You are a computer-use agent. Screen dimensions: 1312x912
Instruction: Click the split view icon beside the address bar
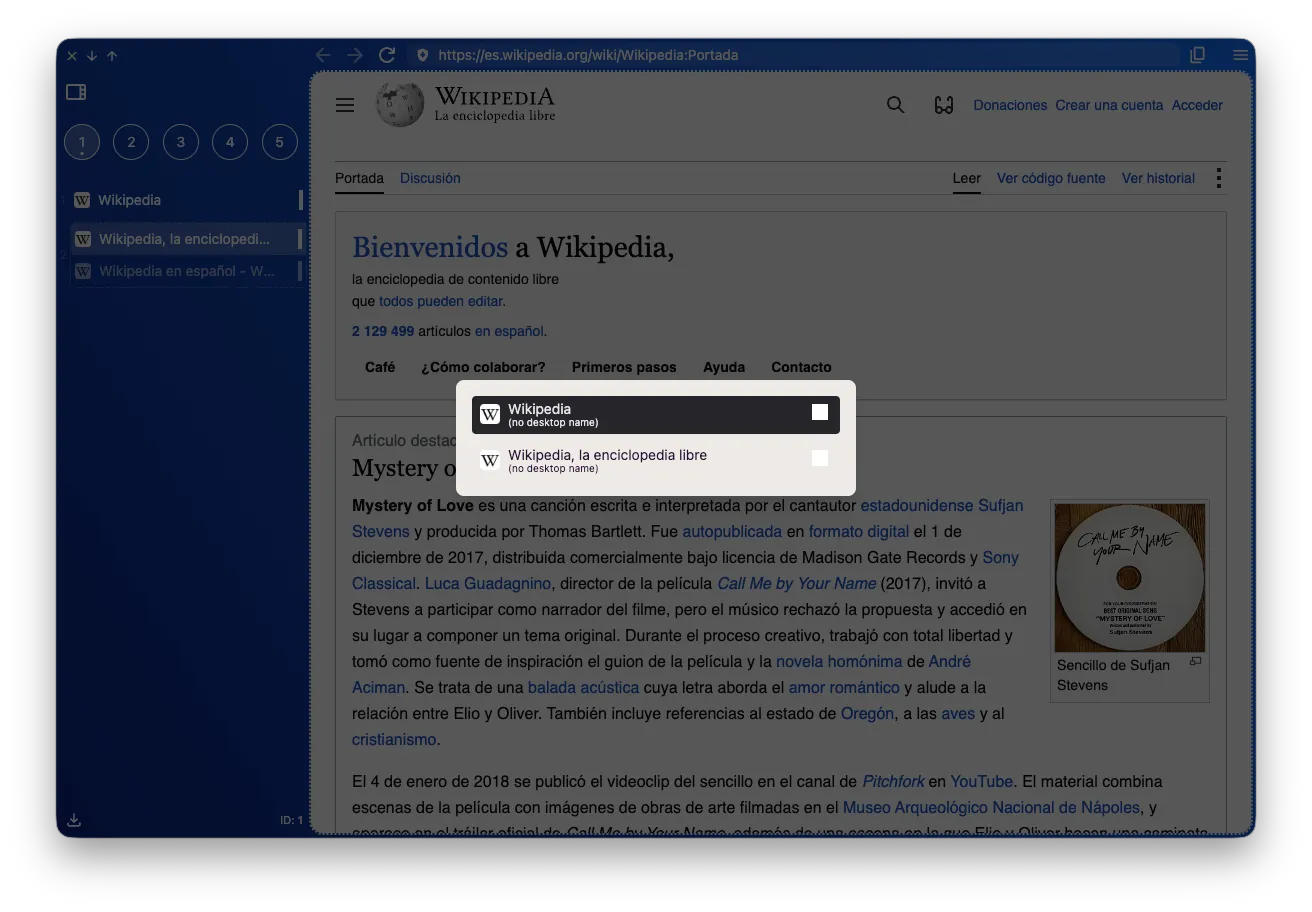[x=1197, y=55]
